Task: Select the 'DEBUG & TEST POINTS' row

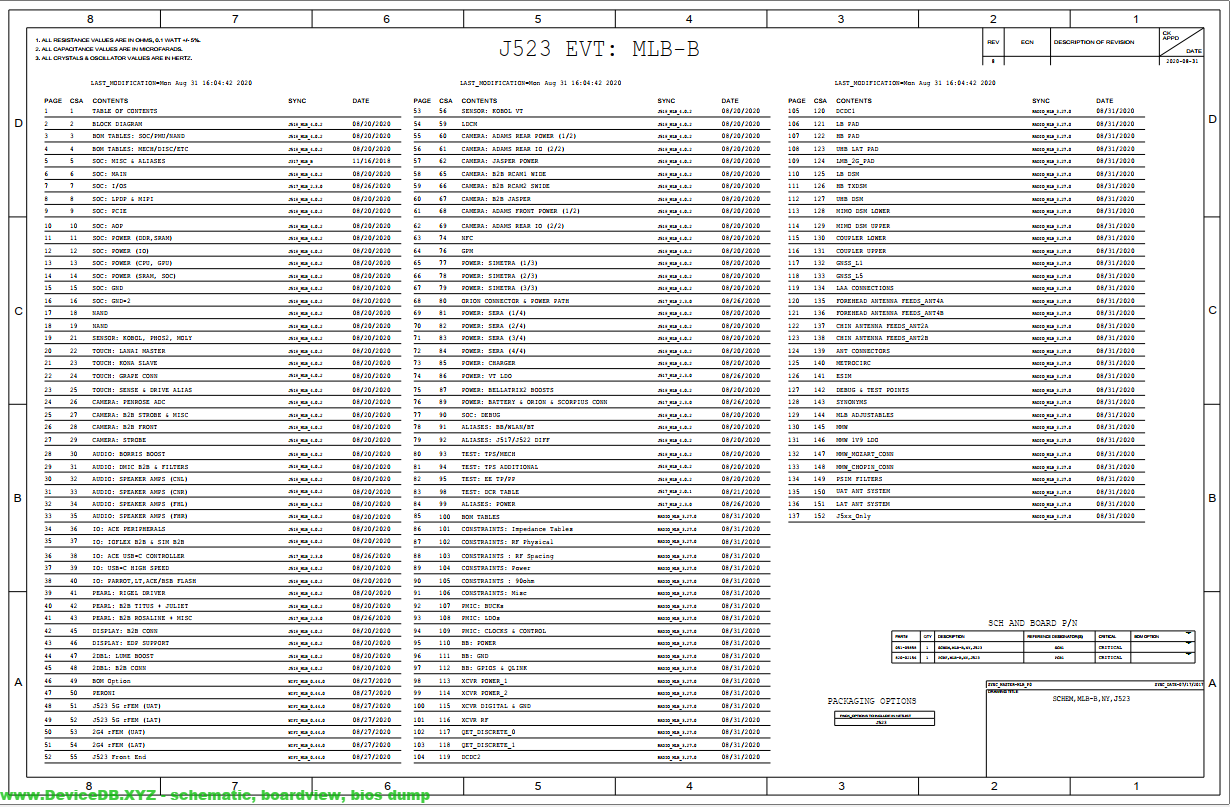Action: (x=967, y=390)
